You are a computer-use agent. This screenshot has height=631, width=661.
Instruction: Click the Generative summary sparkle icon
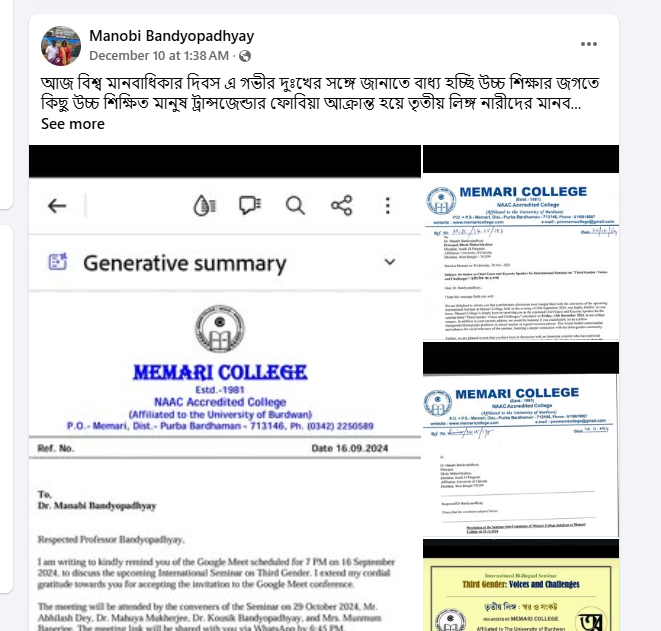click(x=58, y=261)
